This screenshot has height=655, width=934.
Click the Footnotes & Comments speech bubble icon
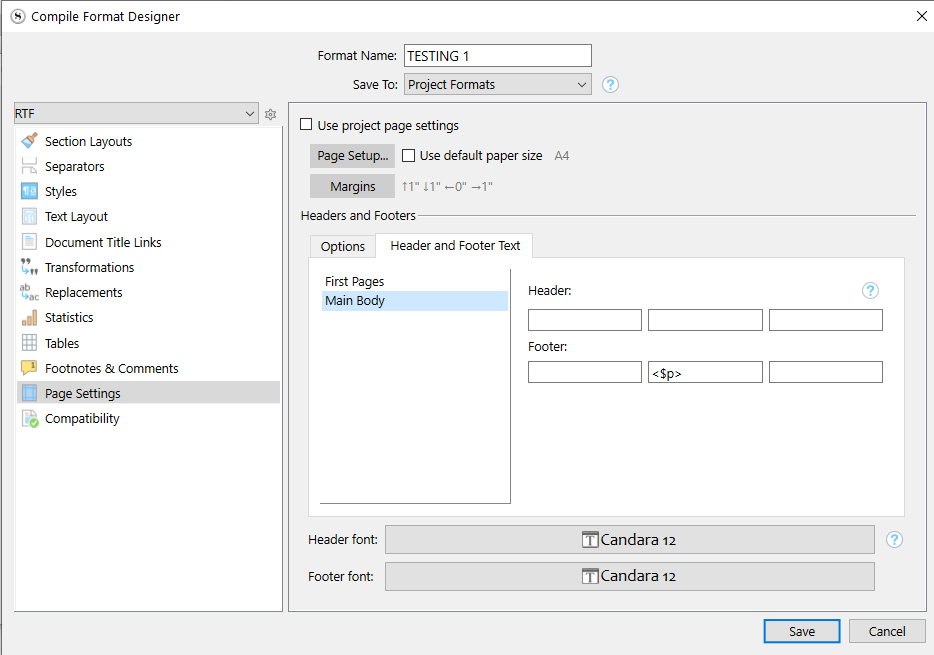tap(29, 368)
